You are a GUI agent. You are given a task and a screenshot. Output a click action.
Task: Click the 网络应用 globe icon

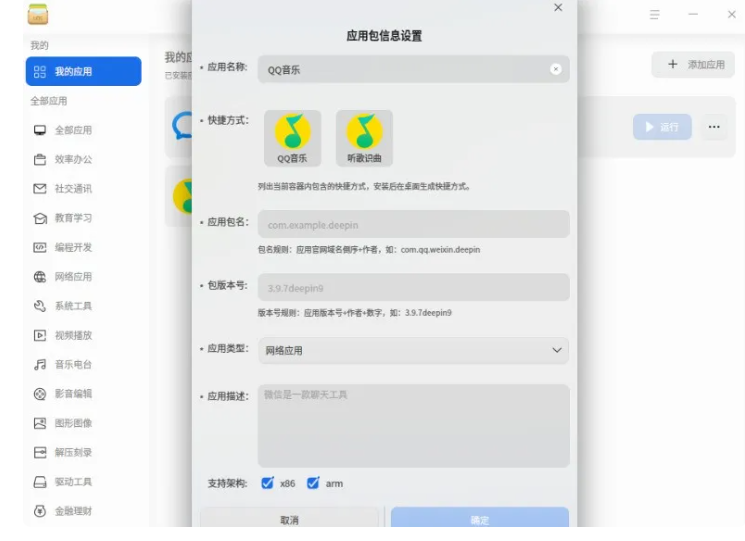[x=40, y=276]
